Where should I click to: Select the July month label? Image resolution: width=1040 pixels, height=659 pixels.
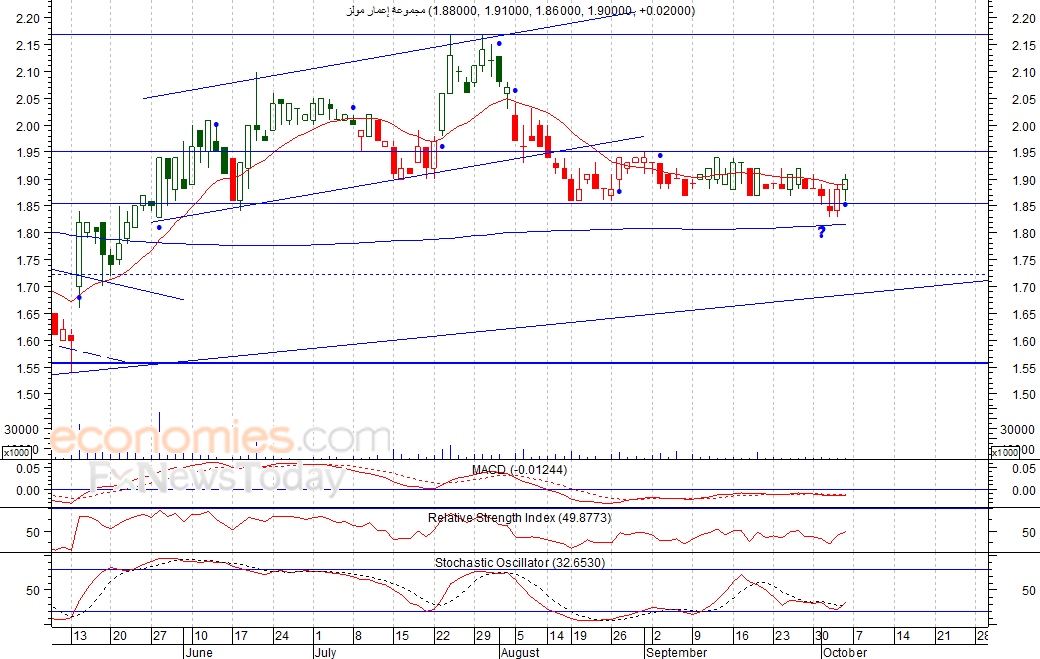(x=325, y=652)
